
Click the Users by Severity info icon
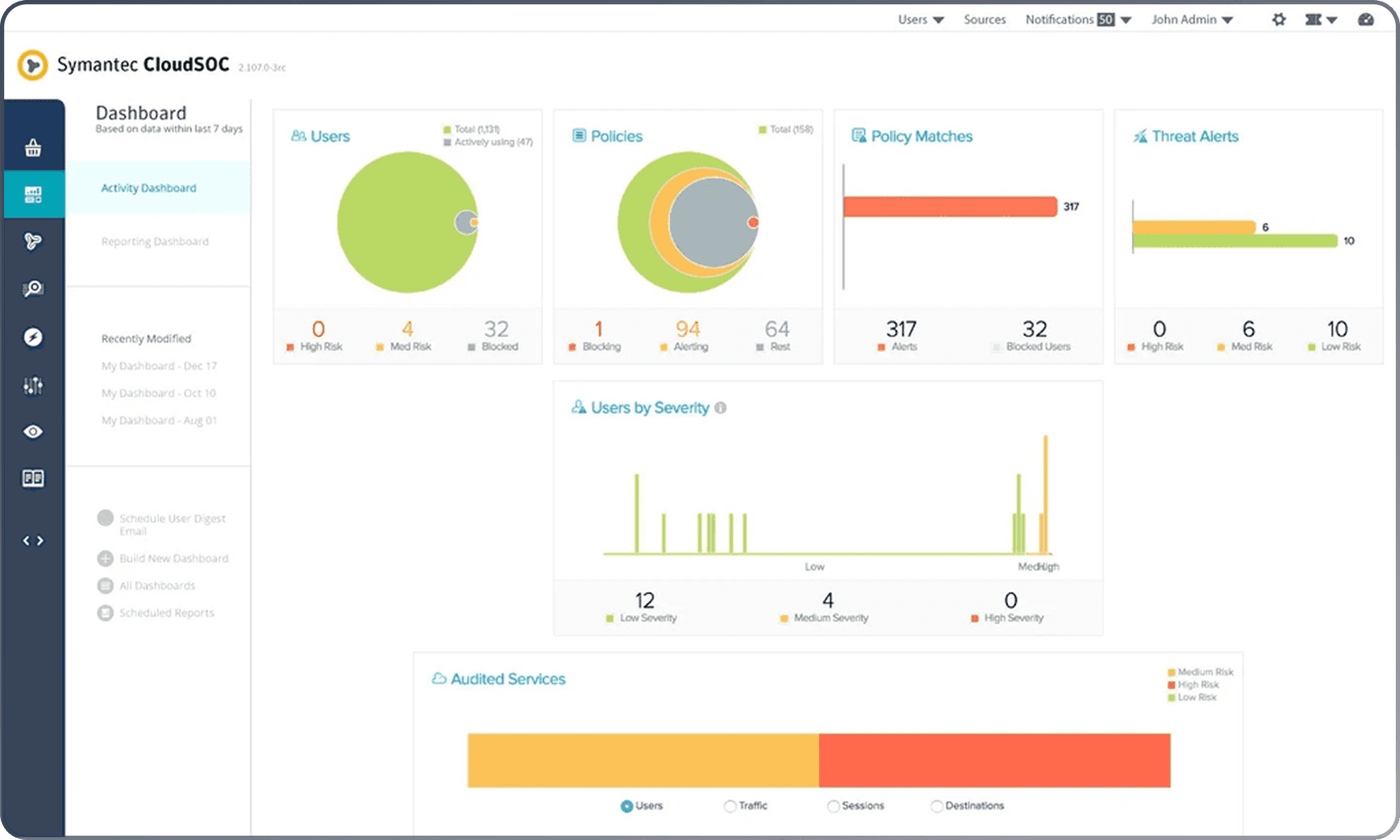click(720, 408)
